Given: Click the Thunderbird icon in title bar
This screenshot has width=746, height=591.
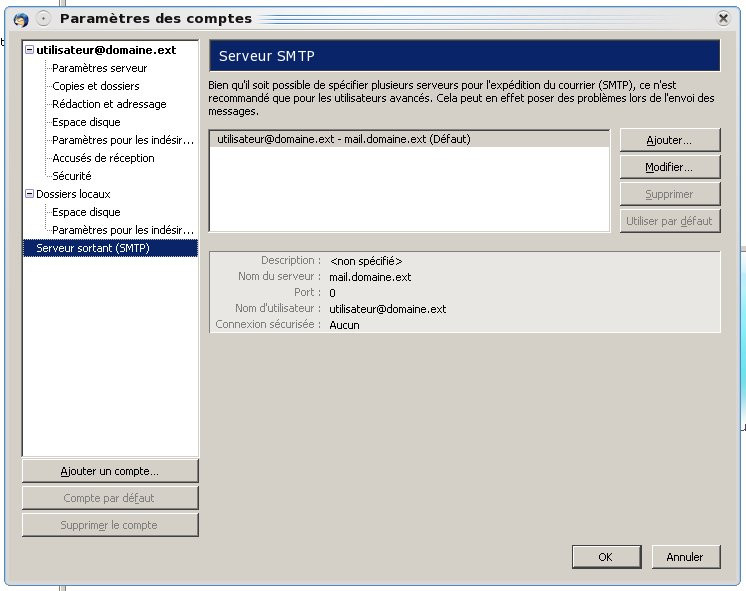Looking at the screenshot, I should point(20,19).
